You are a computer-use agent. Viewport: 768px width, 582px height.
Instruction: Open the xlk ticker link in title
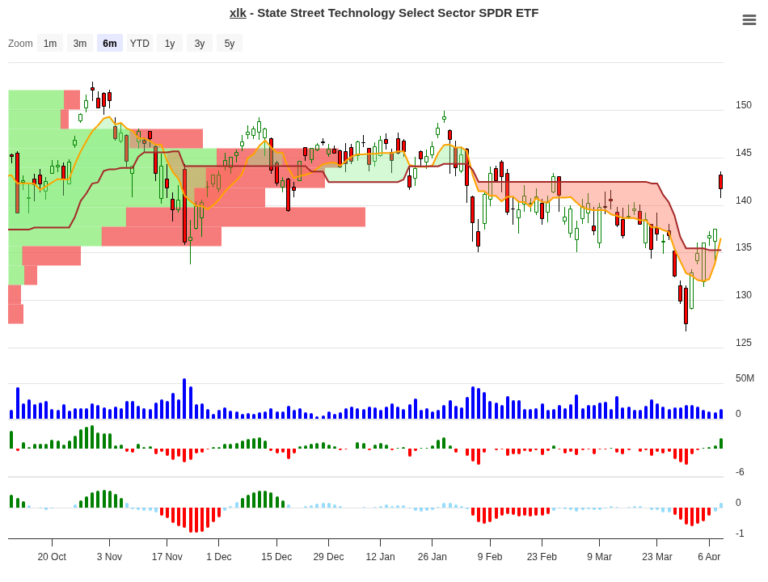coord(238,13)
